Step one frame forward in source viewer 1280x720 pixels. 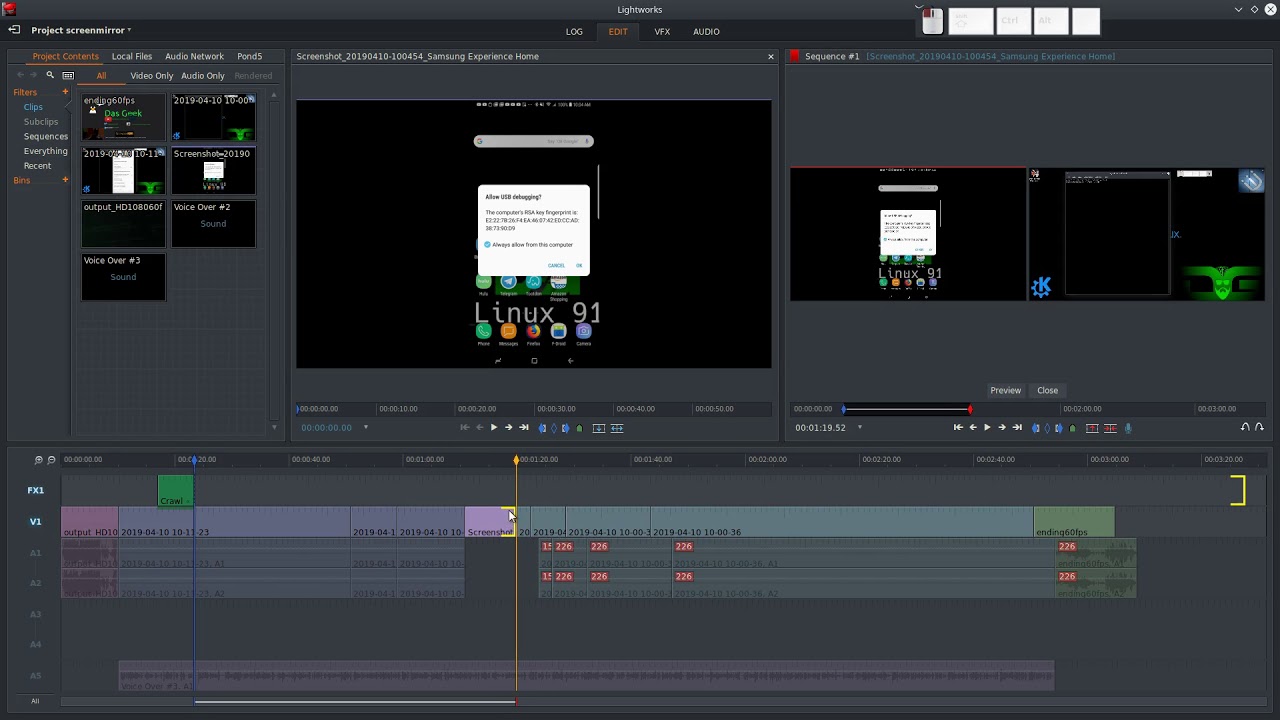click(x=508, y=428)
